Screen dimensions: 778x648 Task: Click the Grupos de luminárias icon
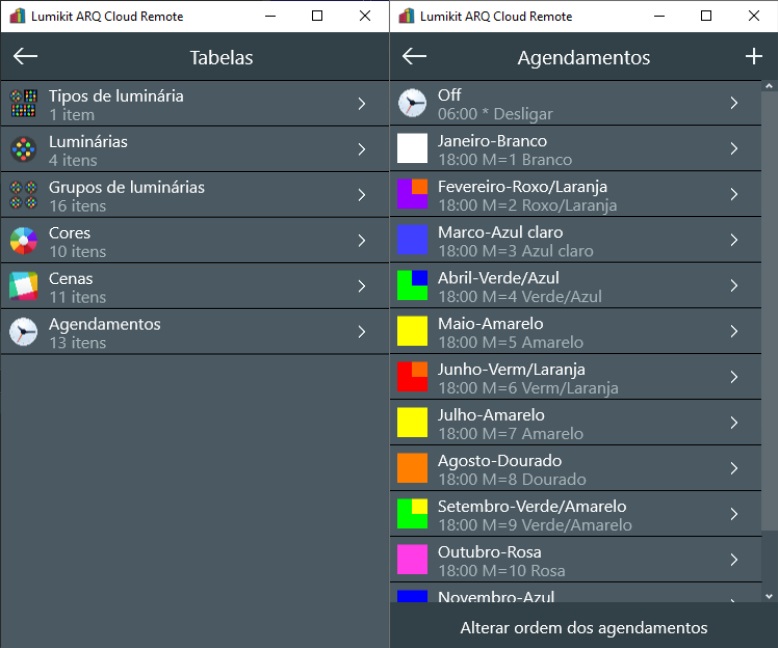tap(23, 195)
